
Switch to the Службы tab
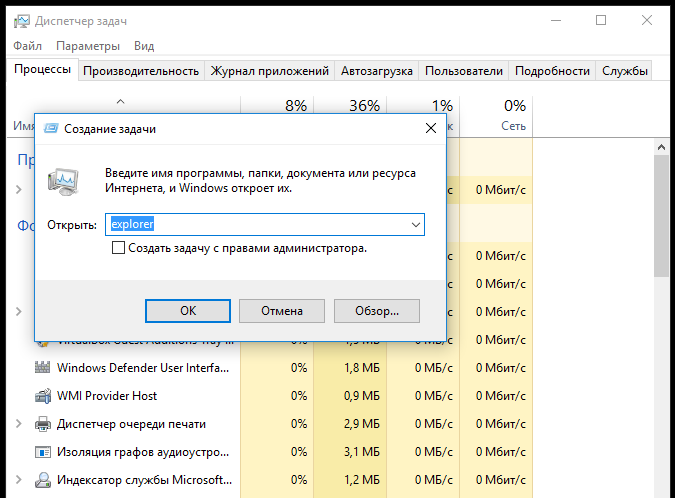pos(625,71)
